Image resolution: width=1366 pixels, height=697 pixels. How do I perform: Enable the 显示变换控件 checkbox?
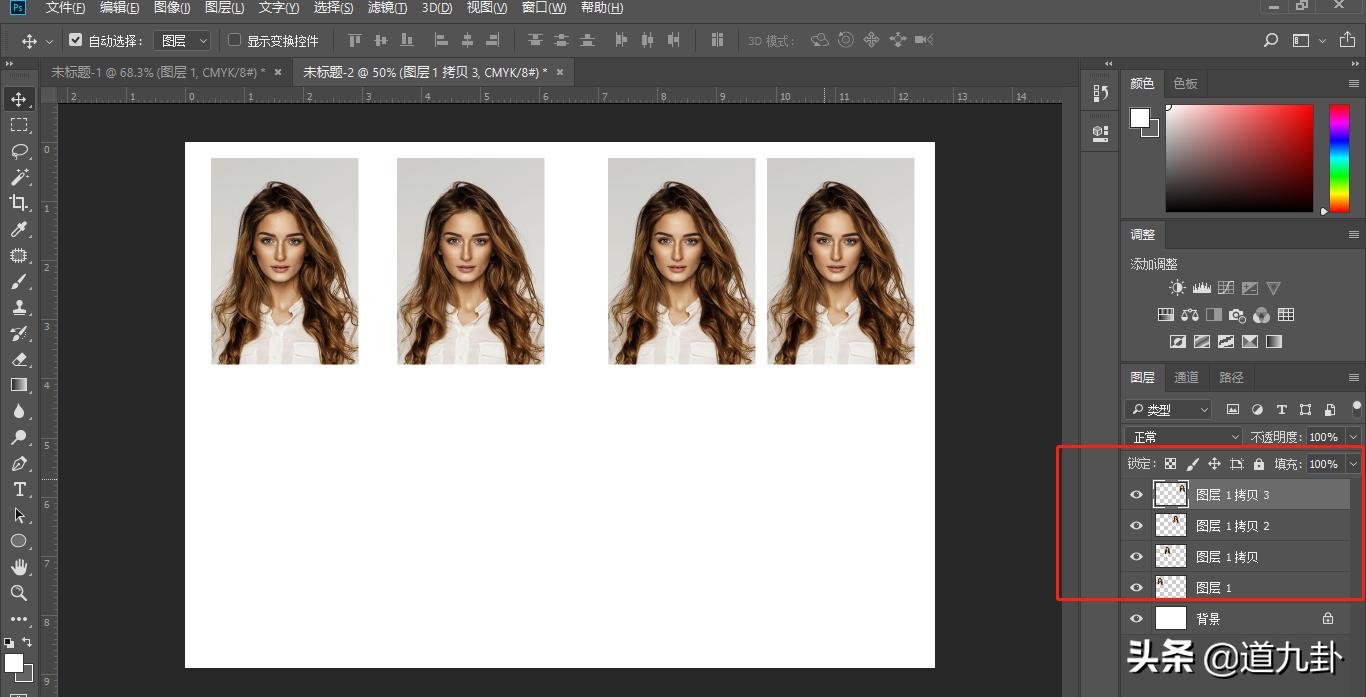(235, 41)
